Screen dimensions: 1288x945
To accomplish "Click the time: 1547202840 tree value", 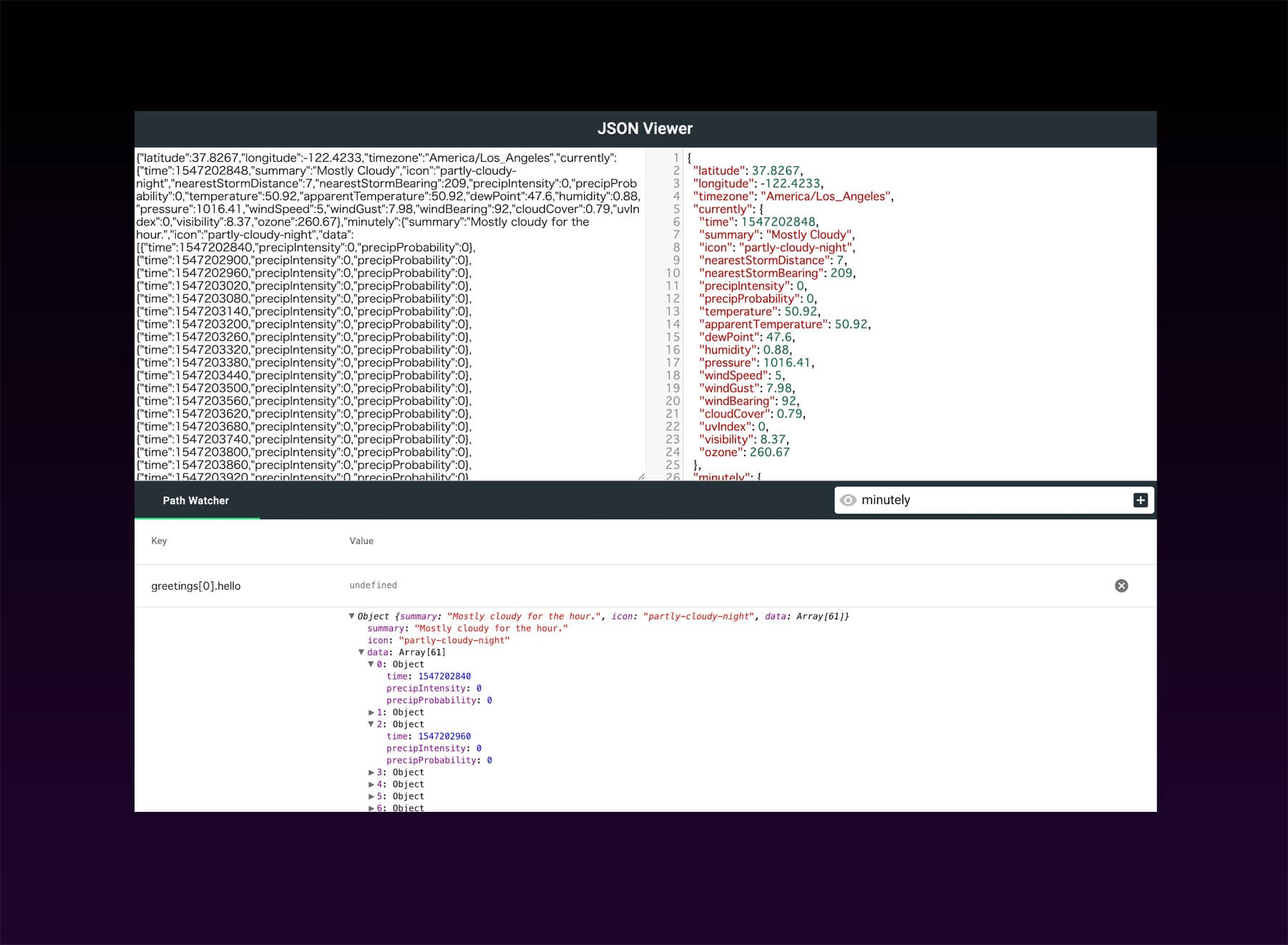I will tap(444, 677).
